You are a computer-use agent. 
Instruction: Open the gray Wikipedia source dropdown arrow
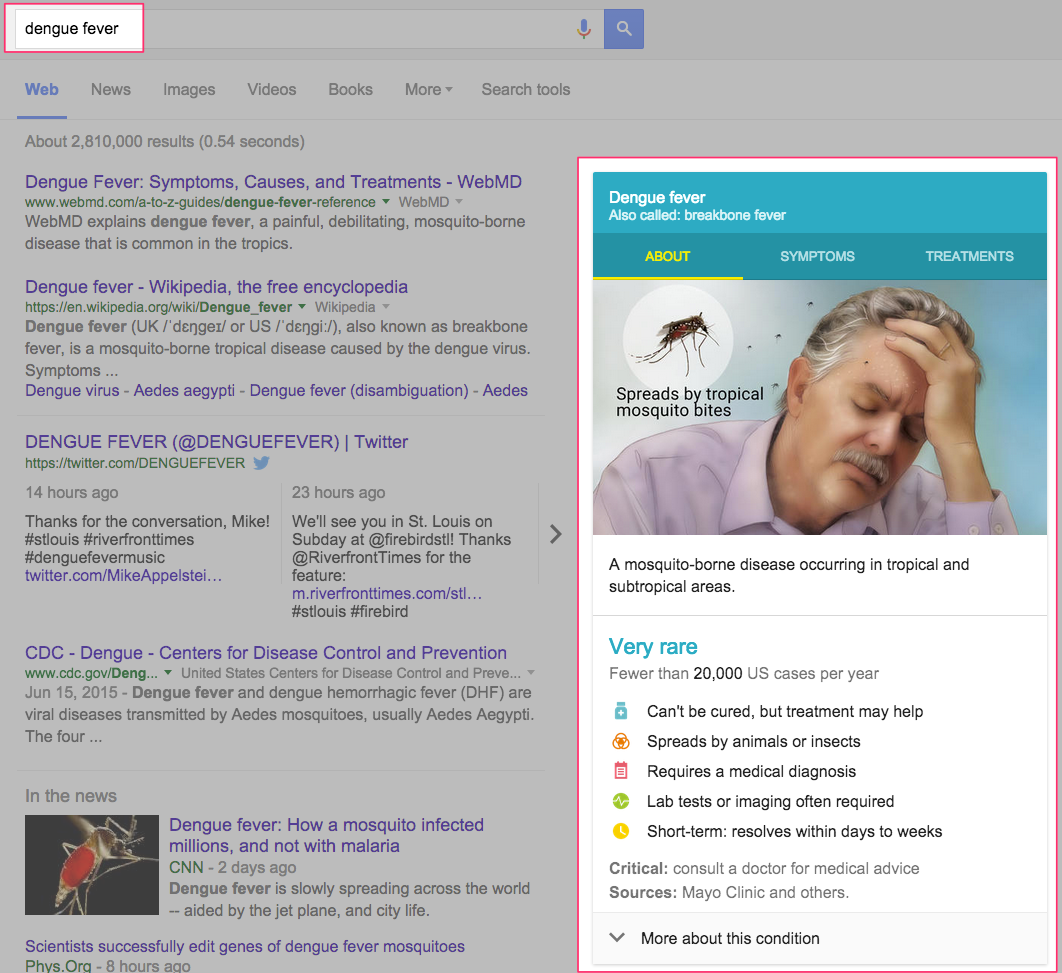385,307
